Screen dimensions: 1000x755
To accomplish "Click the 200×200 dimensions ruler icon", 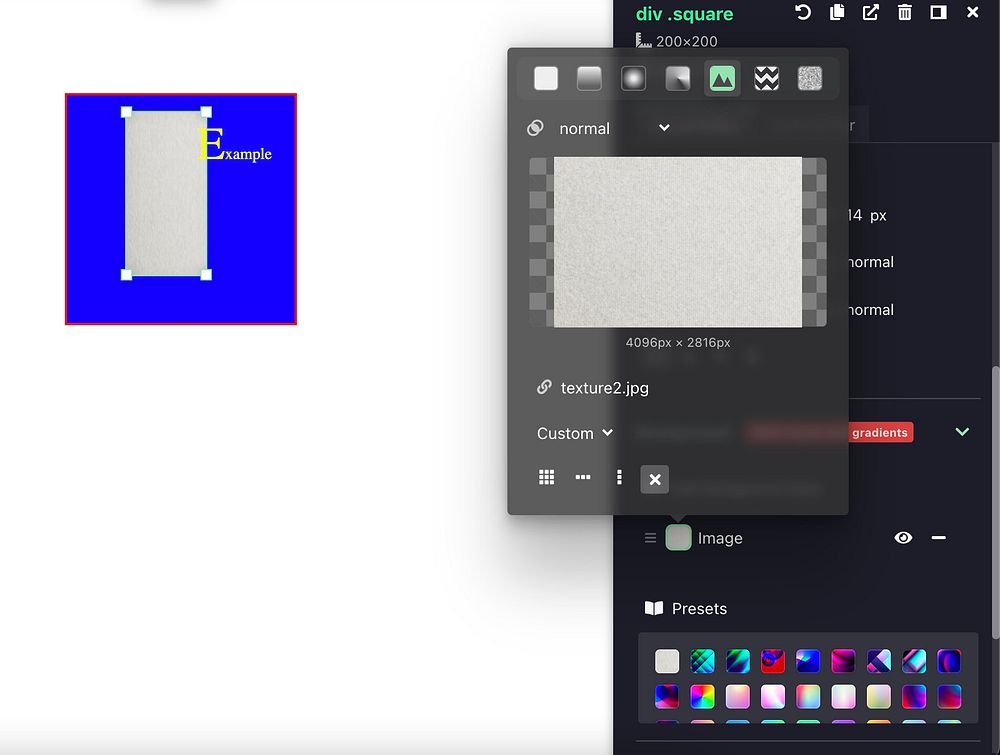I will point(643,40).
